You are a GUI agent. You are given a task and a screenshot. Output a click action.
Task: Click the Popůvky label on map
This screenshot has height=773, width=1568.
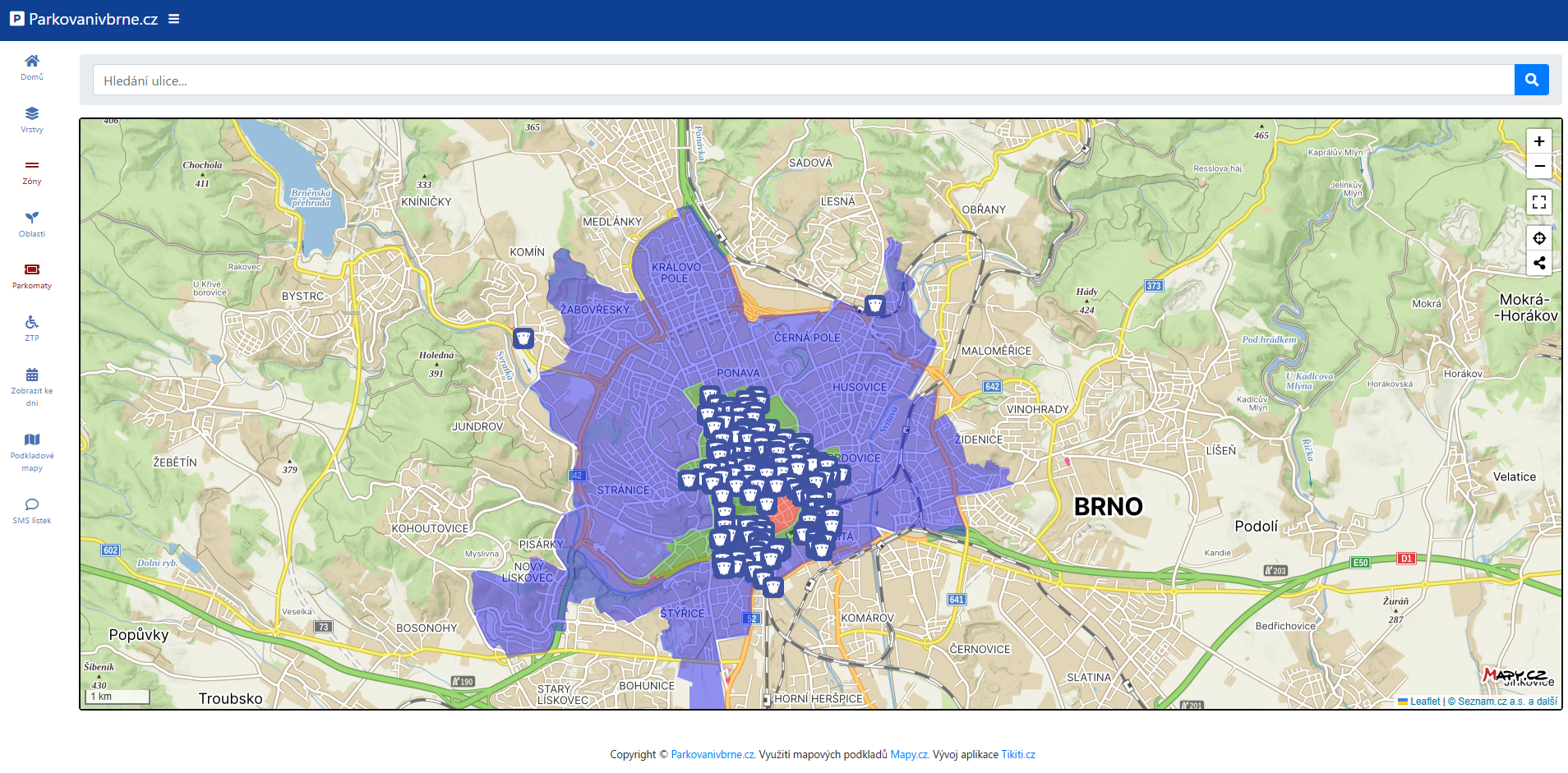tap(139, 634)
